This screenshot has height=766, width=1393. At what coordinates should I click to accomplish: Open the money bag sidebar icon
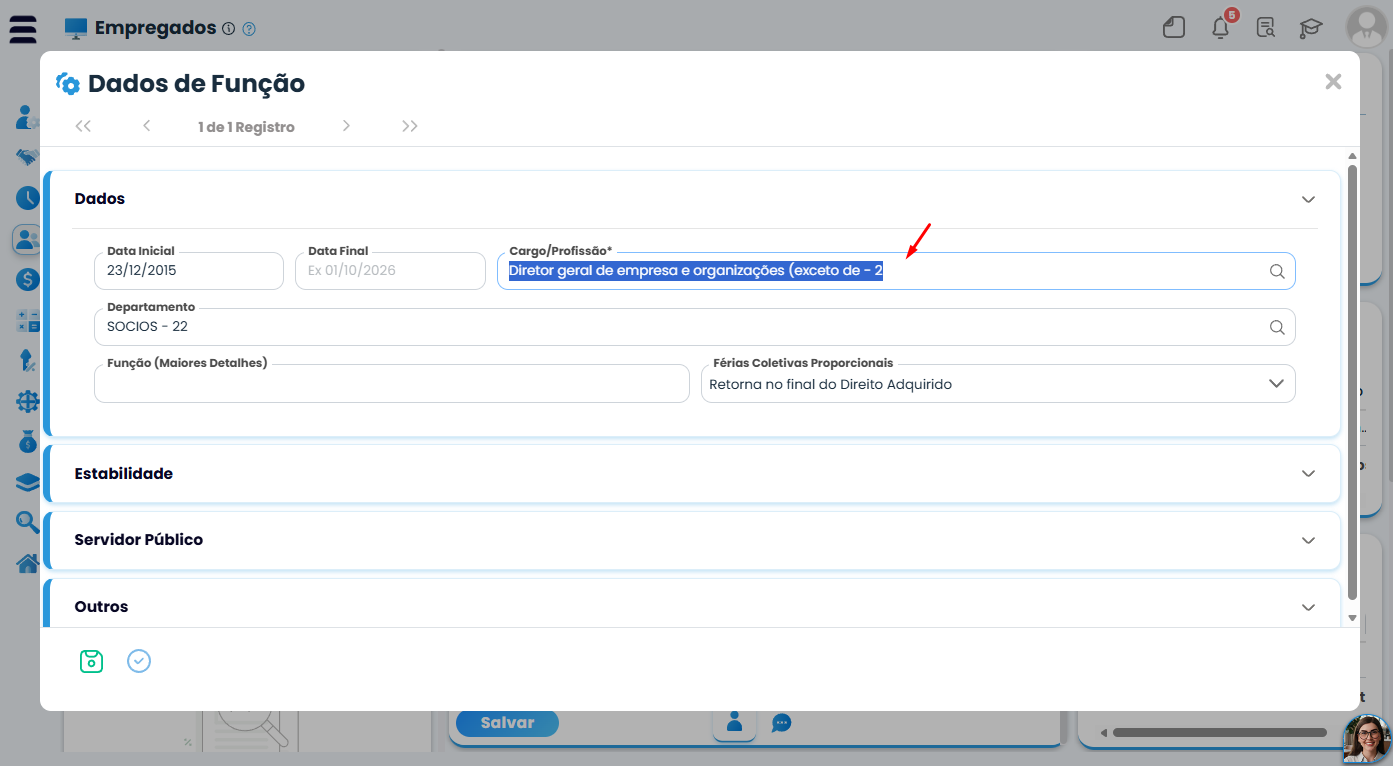coord(27,441)
